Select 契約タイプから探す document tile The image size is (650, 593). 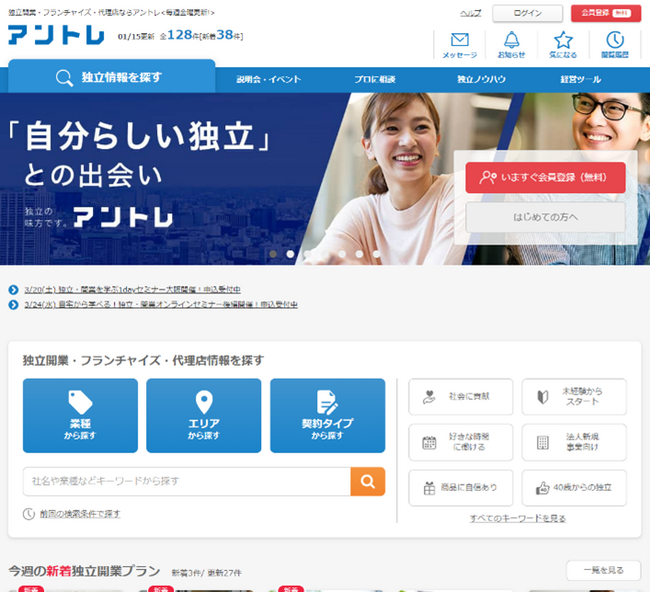pos(327,415)
